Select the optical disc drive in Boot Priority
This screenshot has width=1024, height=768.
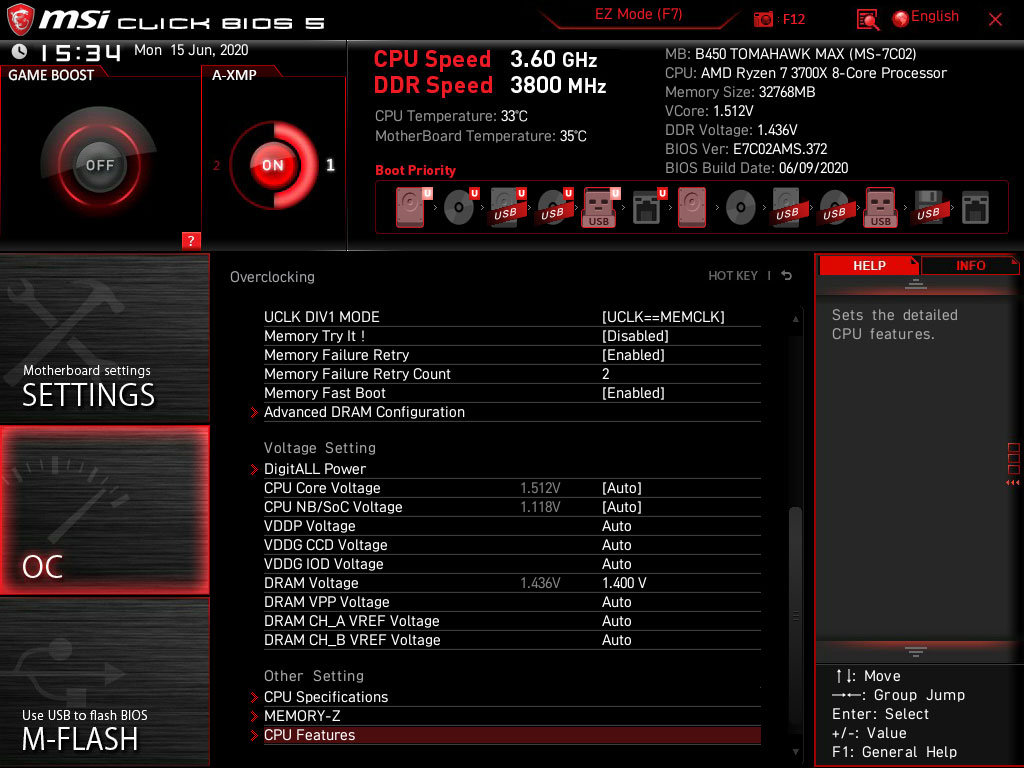pyautogui.click(x=459, y=207)
